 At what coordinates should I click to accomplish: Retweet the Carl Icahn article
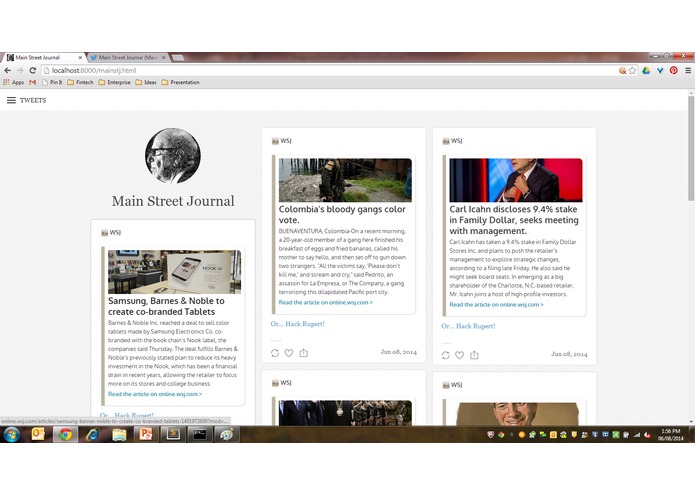pyautogui.click(x=445, y=355)
